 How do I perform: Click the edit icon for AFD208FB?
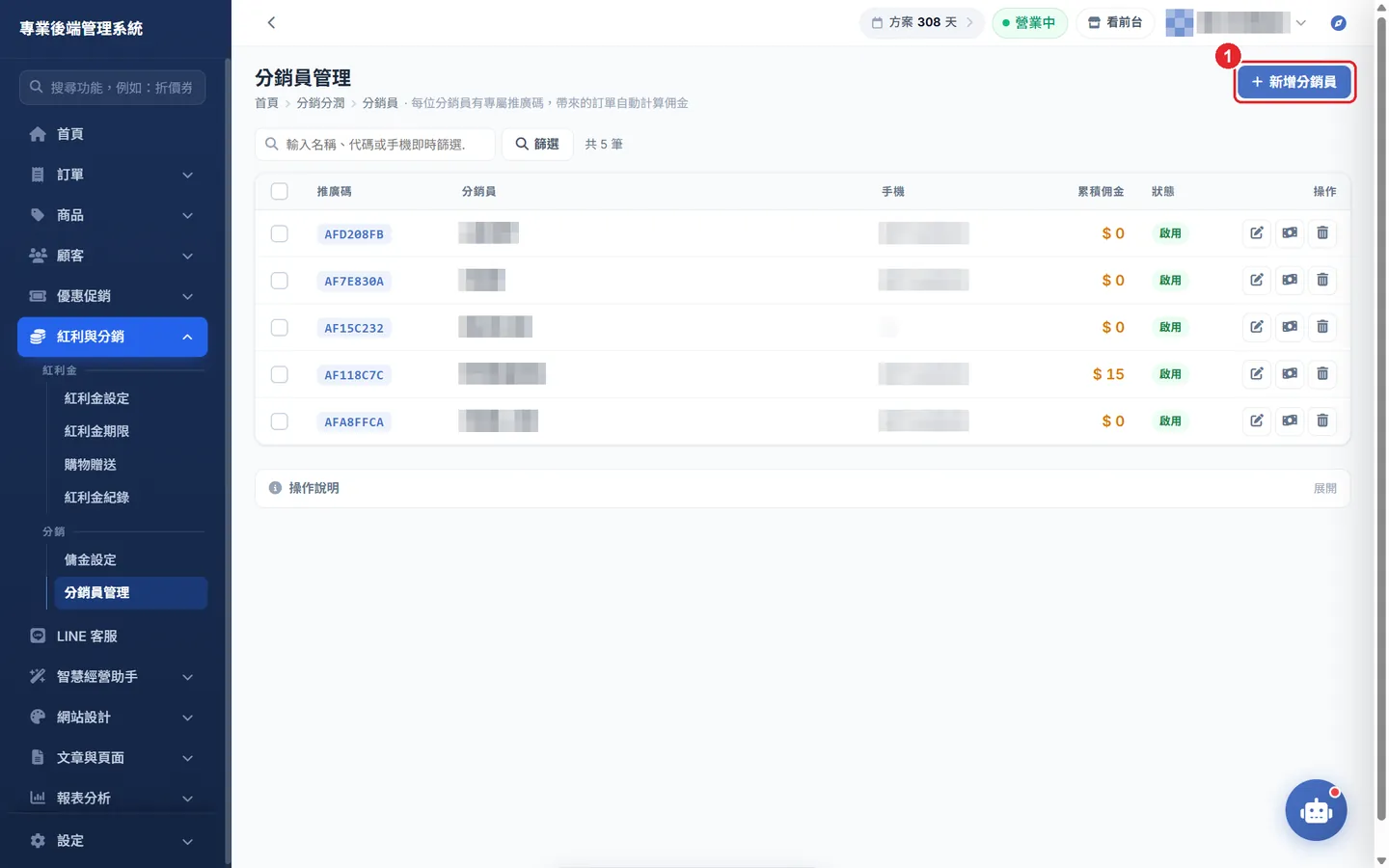(x=1257, y=232)
